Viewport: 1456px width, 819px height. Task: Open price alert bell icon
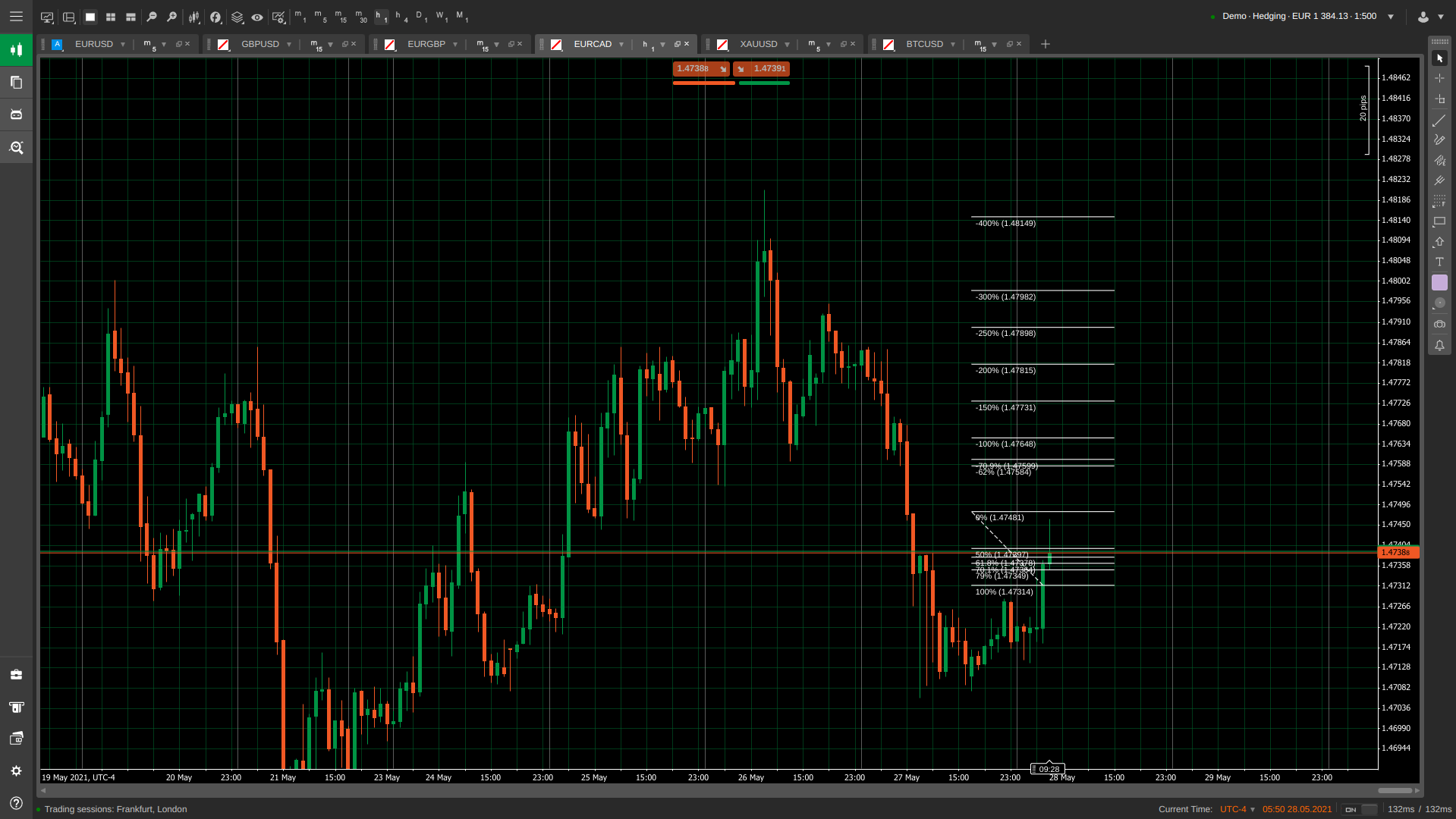pyautogui.click(x=1439, y=345)
